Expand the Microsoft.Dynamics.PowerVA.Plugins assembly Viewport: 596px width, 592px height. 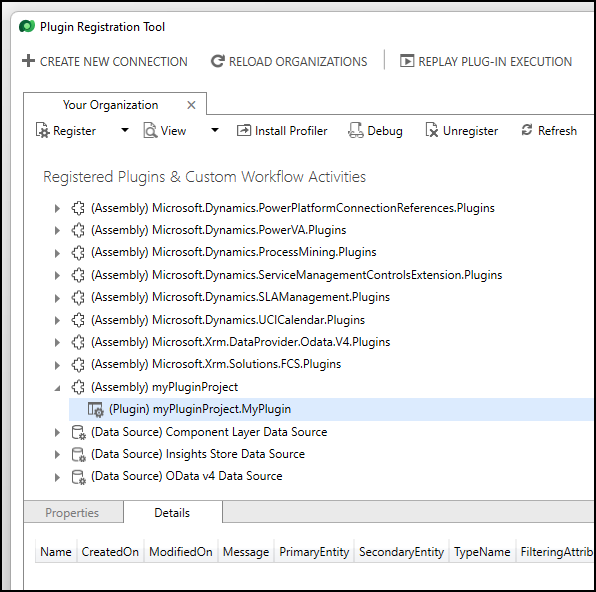pyautogui.click(x=57, y=230)
